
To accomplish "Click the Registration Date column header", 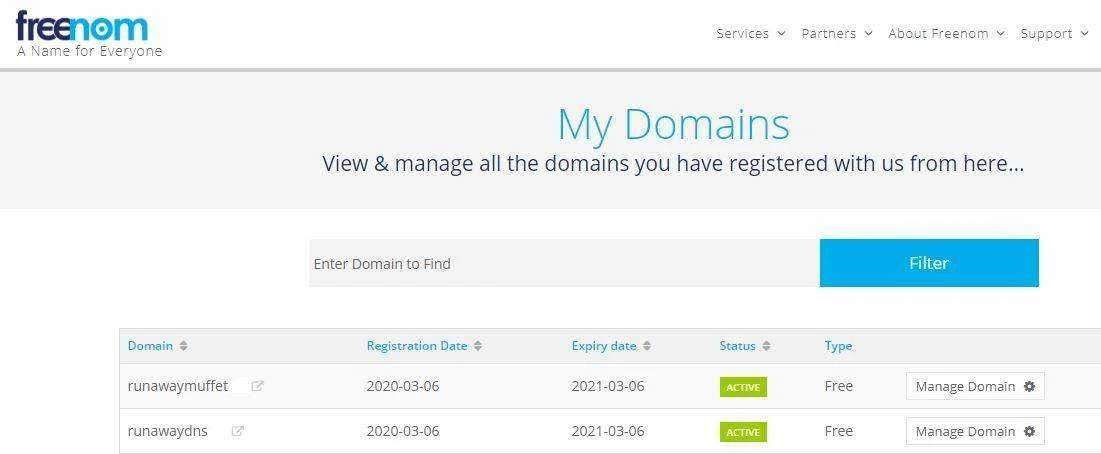I will (417, 346).
